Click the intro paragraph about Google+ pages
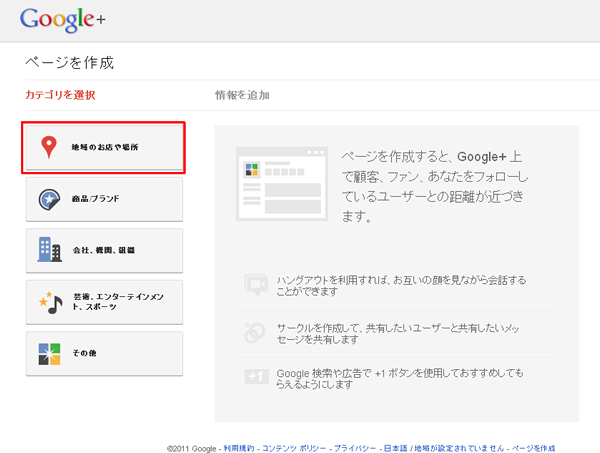The height and width of the screenshot is (453, 600). coord(434,186)
